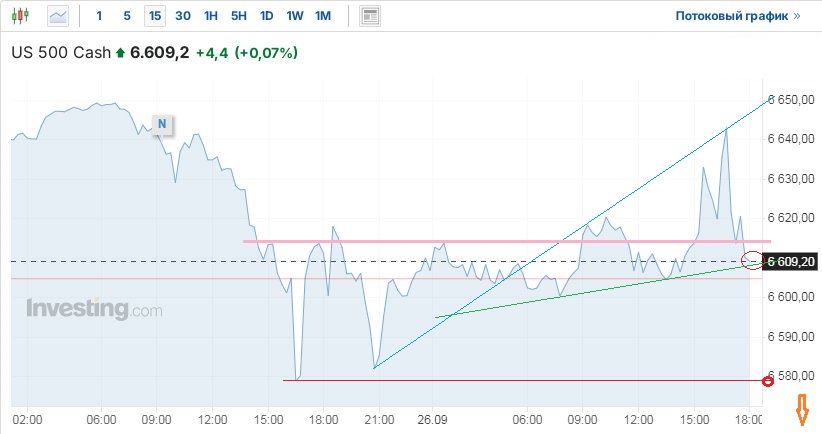
Task: Select the area chart type icon
Action: point(59,16)
